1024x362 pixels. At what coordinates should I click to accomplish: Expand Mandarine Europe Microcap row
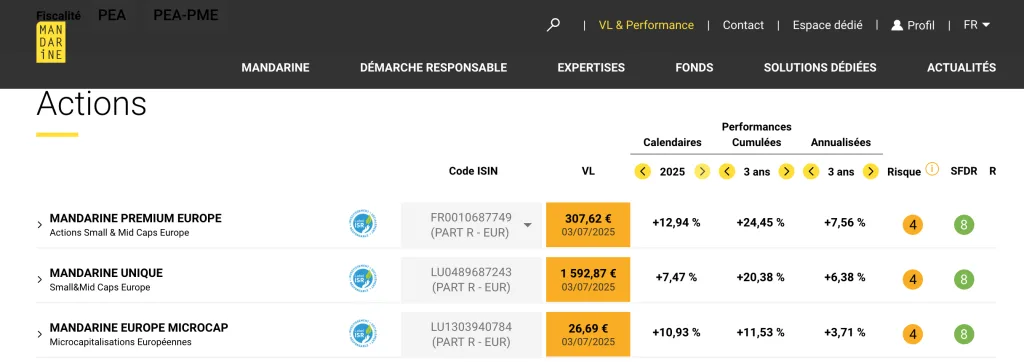click(x=40, y=335)
